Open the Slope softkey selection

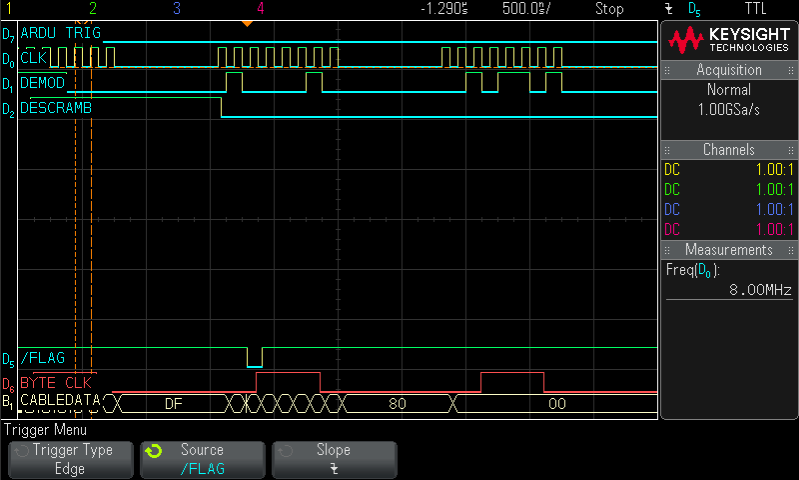(334, 459)
